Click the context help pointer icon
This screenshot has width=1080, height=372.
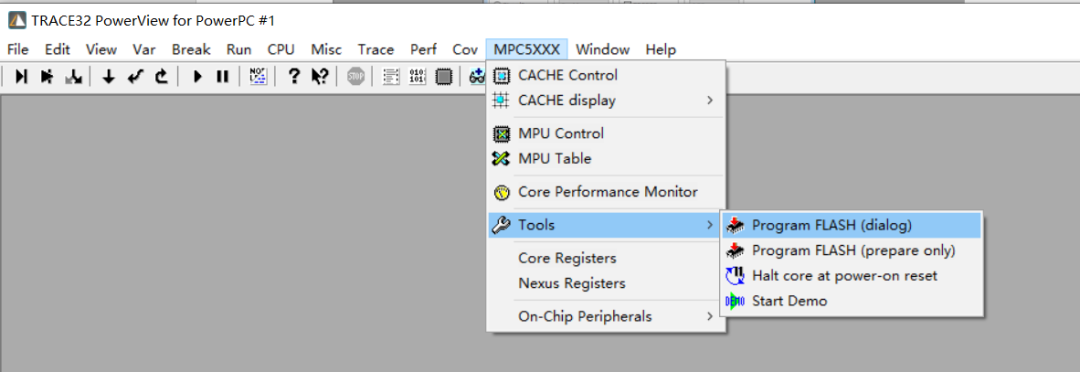coord(320,76)
